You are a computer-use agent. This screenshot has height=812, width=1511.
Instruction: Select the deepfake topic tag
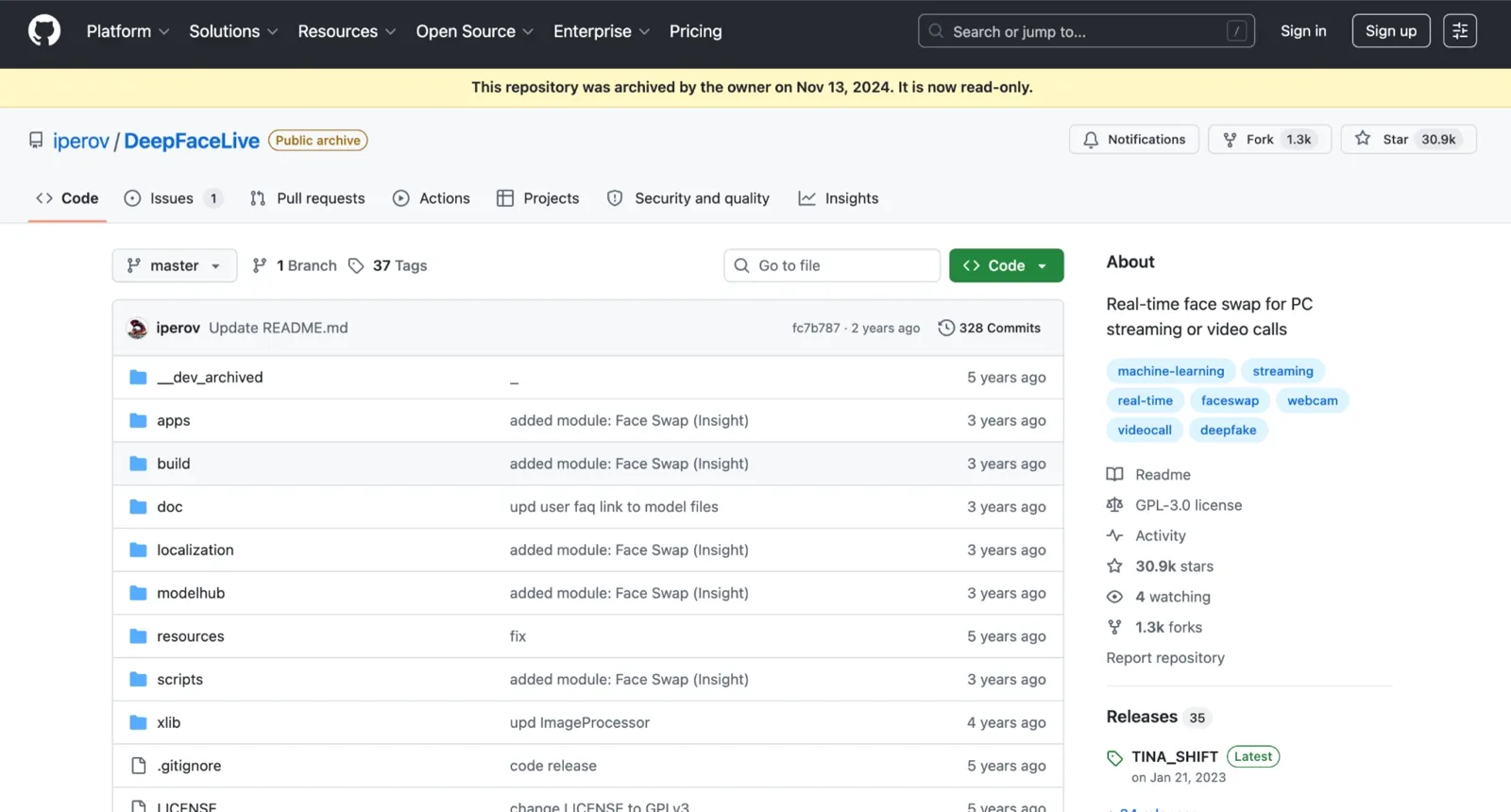pyautogui.click(x=1229, y=430)
